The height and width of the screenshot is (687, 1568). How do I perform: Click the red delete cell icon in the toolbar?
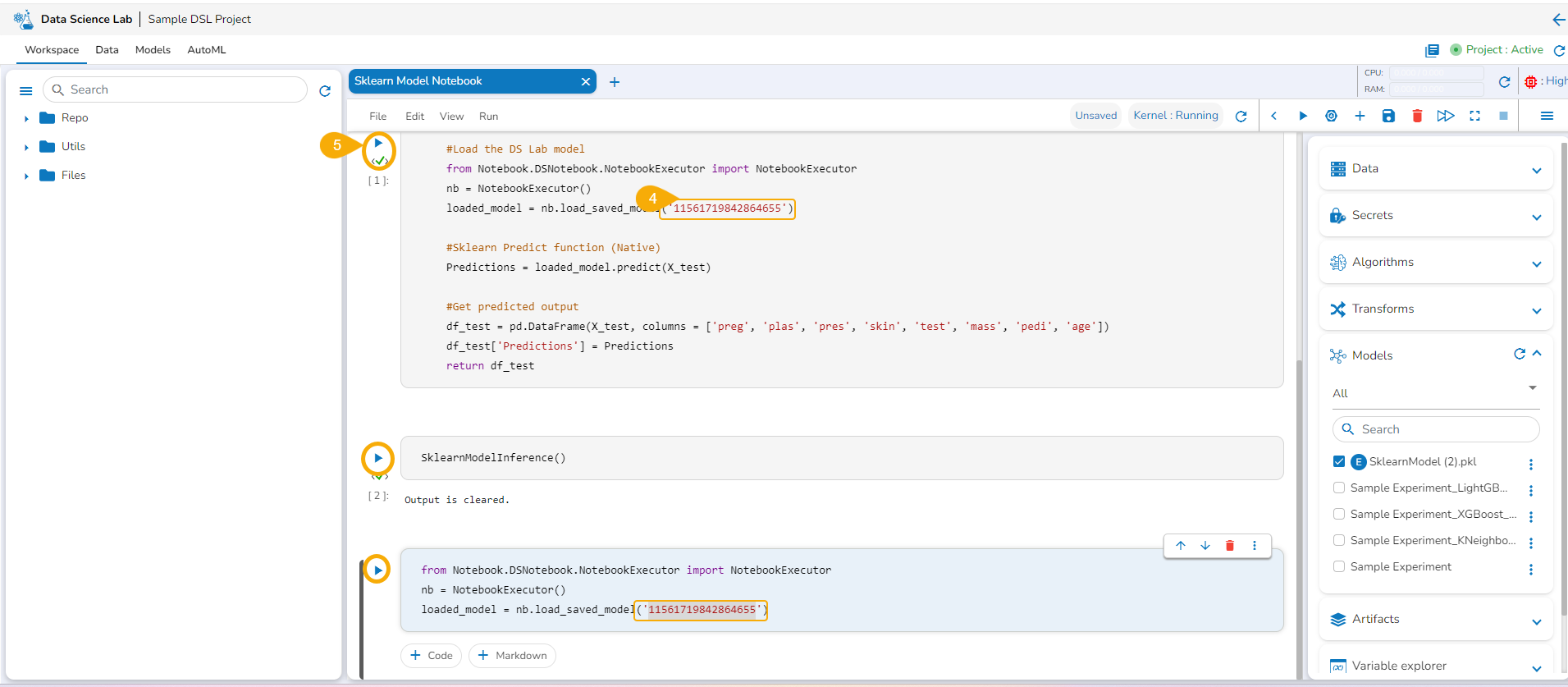tap(1417, 116)
